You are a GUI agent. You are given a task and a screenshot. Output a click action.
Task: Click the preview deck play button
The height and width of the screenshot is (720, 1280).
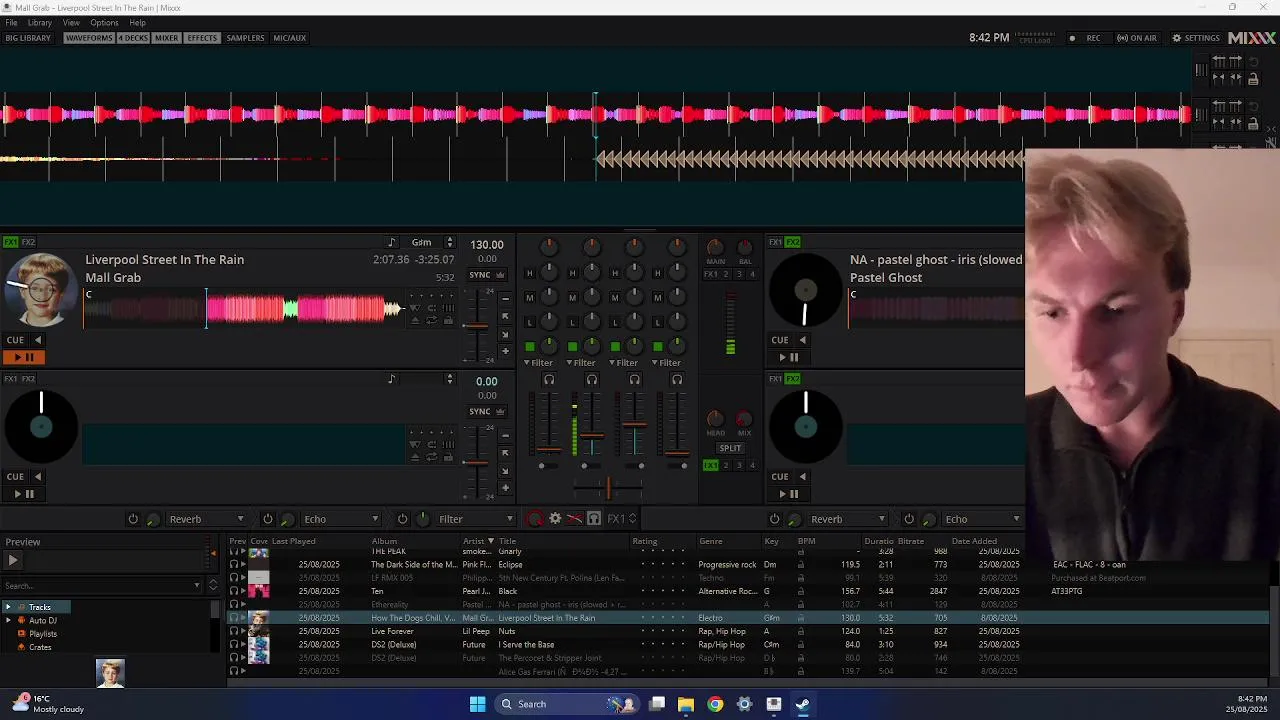[13, 561]
